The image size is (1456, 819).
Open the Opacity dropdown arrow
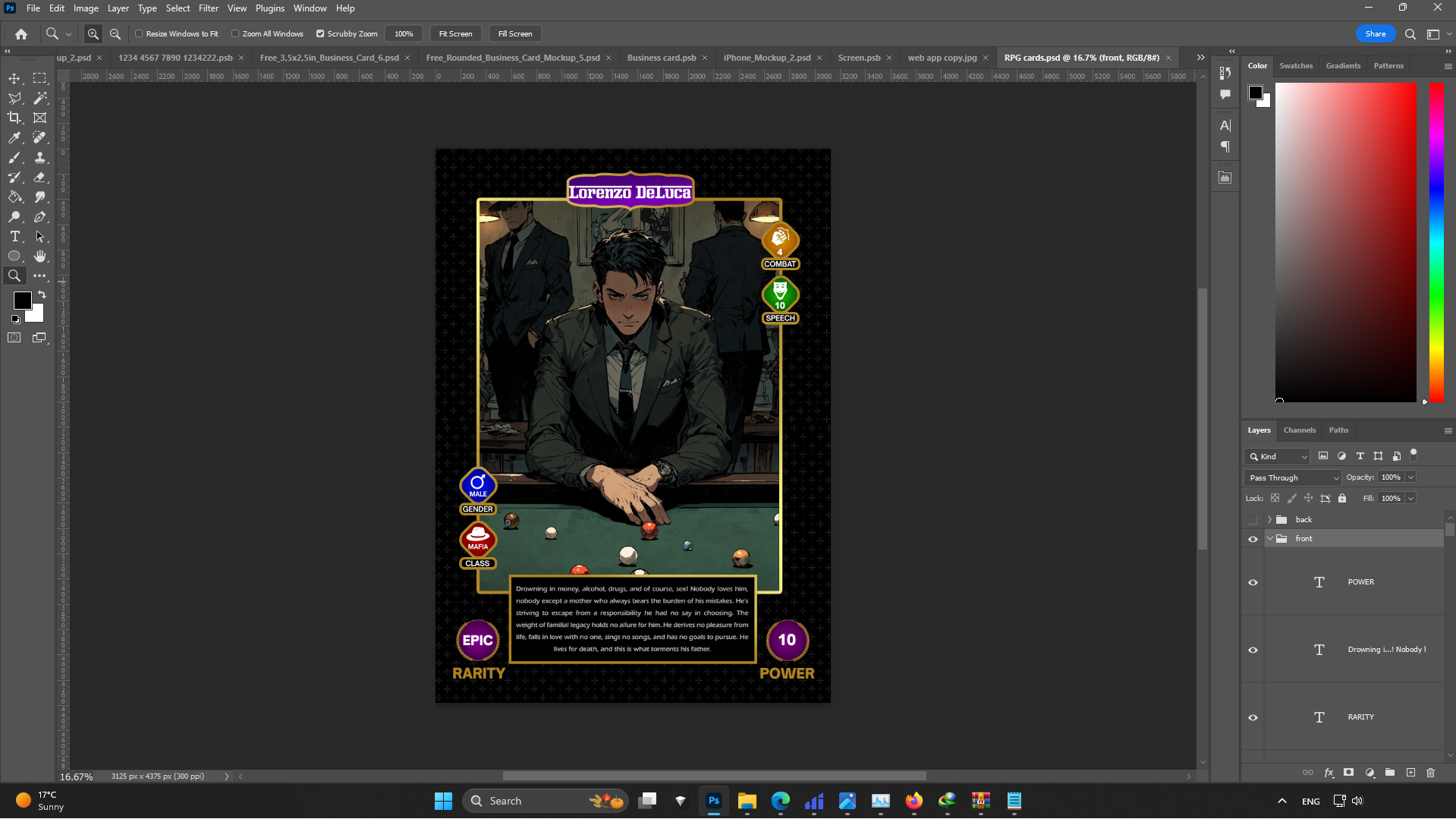[x=1410, y=477]
